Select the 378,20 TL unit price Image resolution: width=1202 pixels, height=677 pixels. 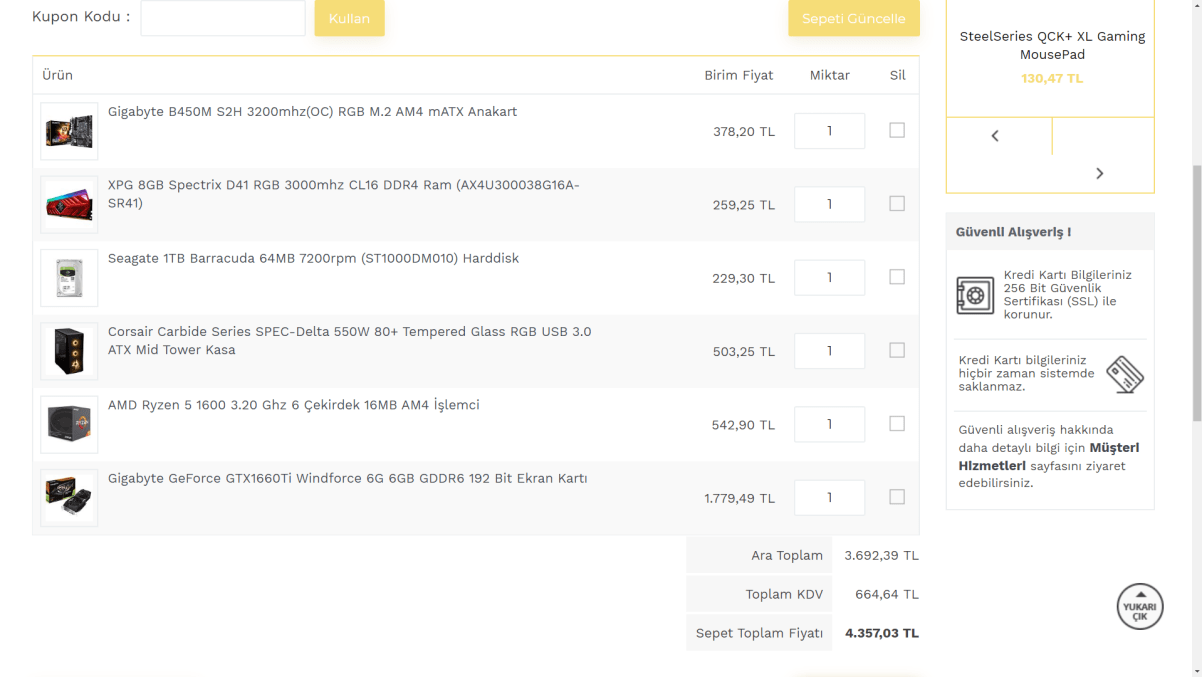(744, 132)
